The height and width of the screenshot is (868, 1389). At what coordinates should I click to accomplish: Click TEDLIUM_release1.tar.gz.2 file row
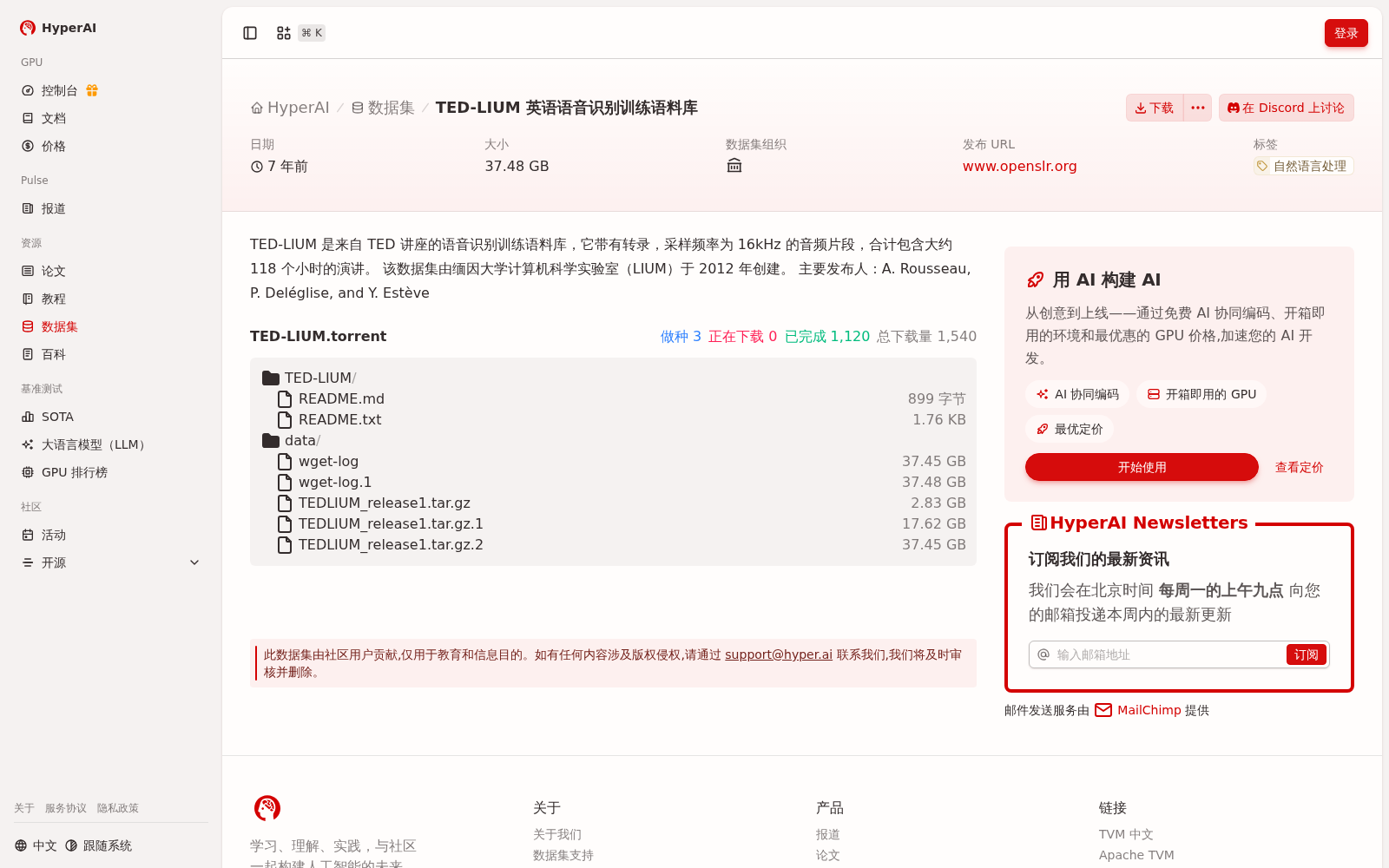(x=613, y=545)
